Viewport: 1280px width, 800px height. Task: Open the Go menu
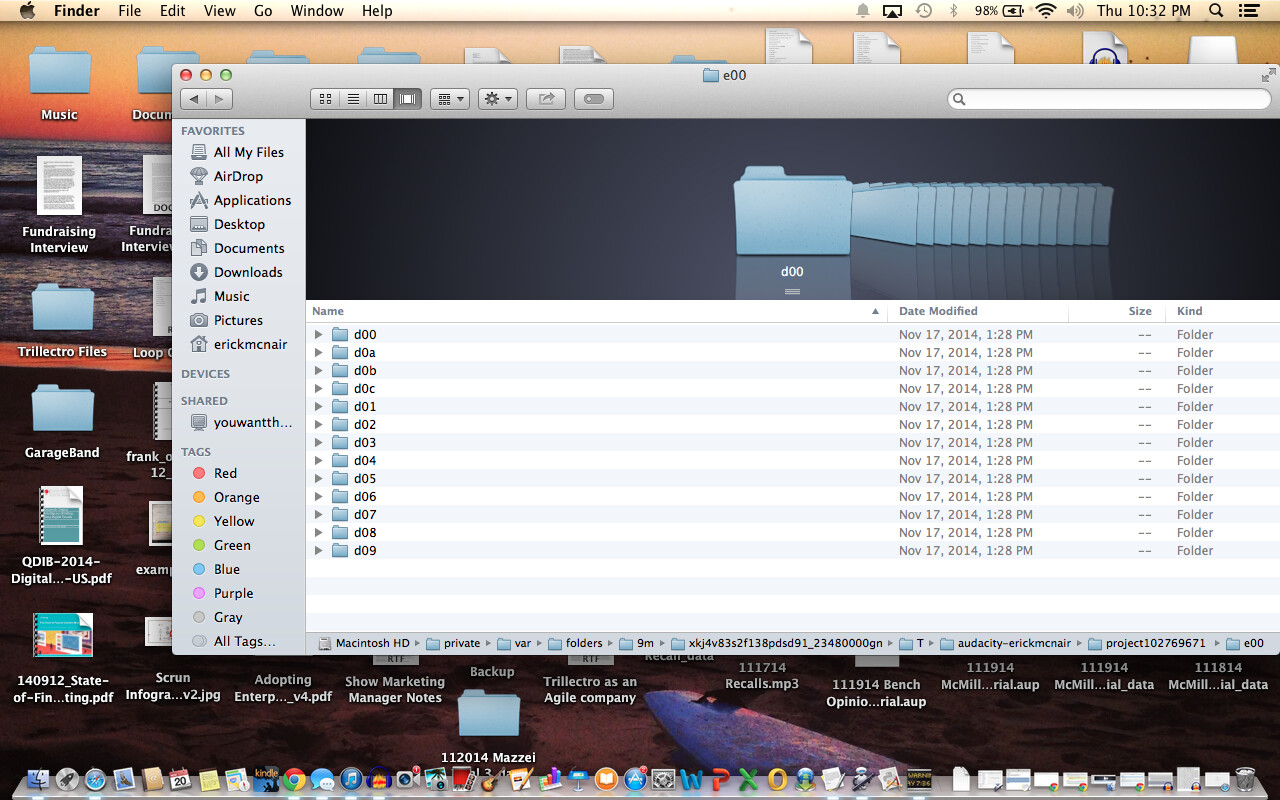263,11
